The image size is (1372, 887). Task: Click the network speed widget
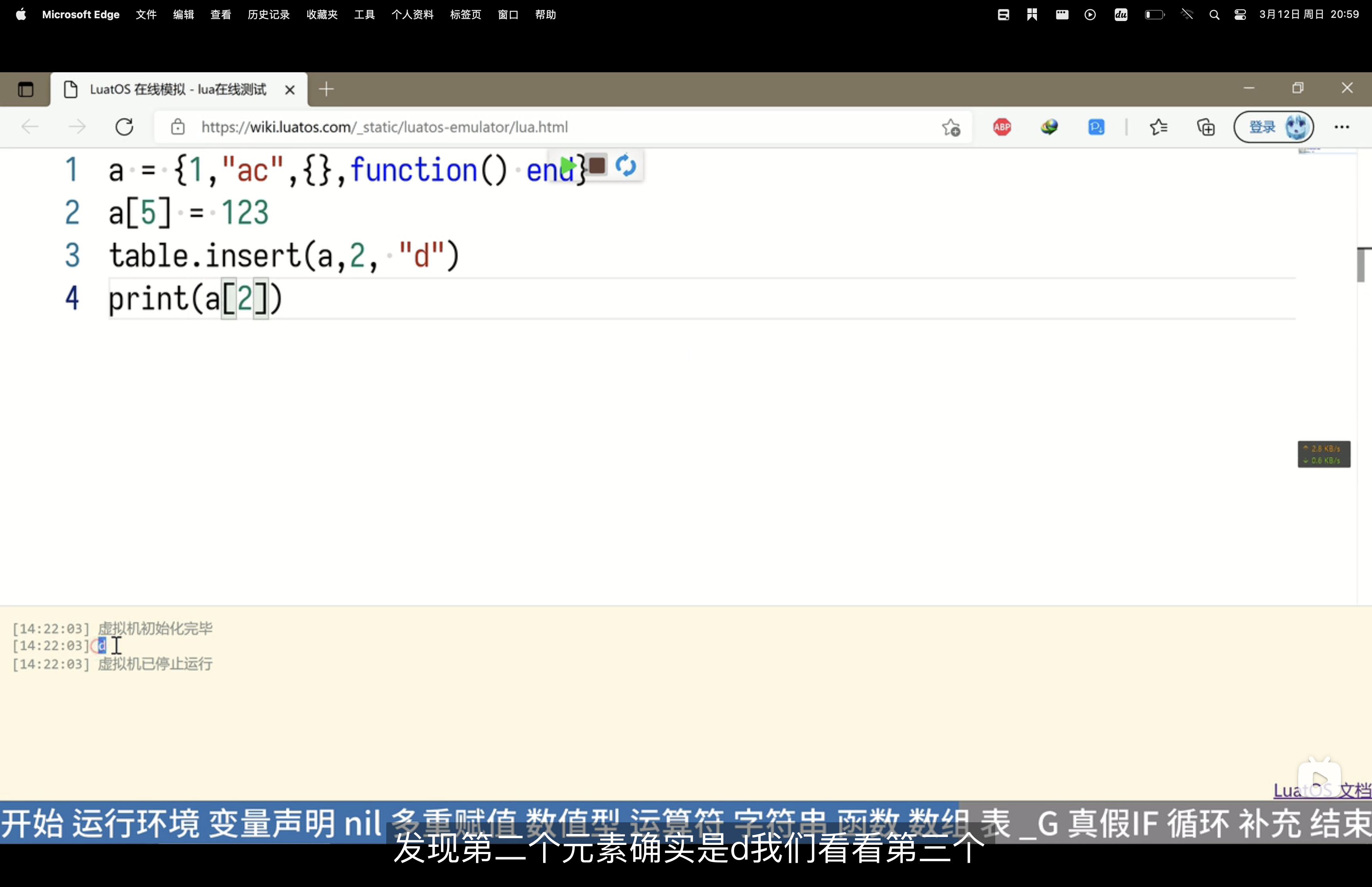1324,454
